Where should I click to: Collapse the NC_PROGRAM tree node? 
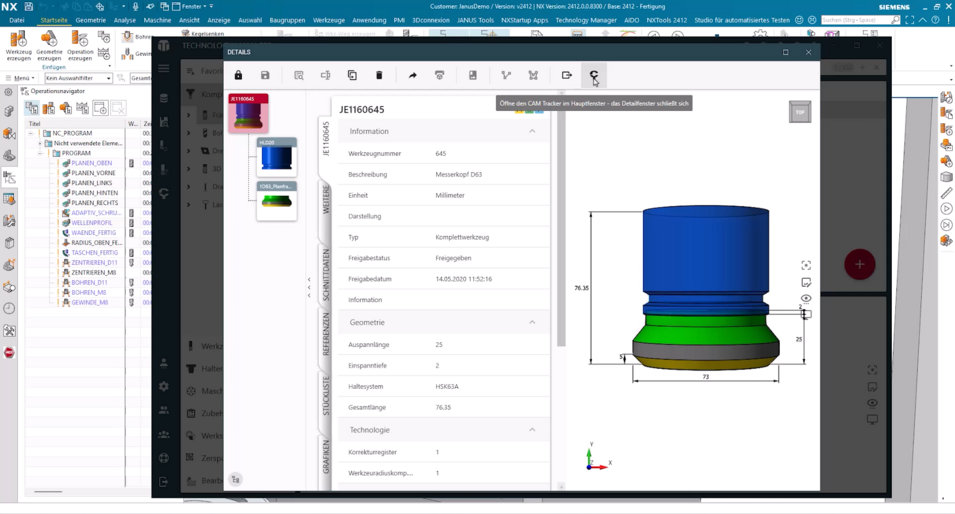pyautogui.click(x=31, y=133)
